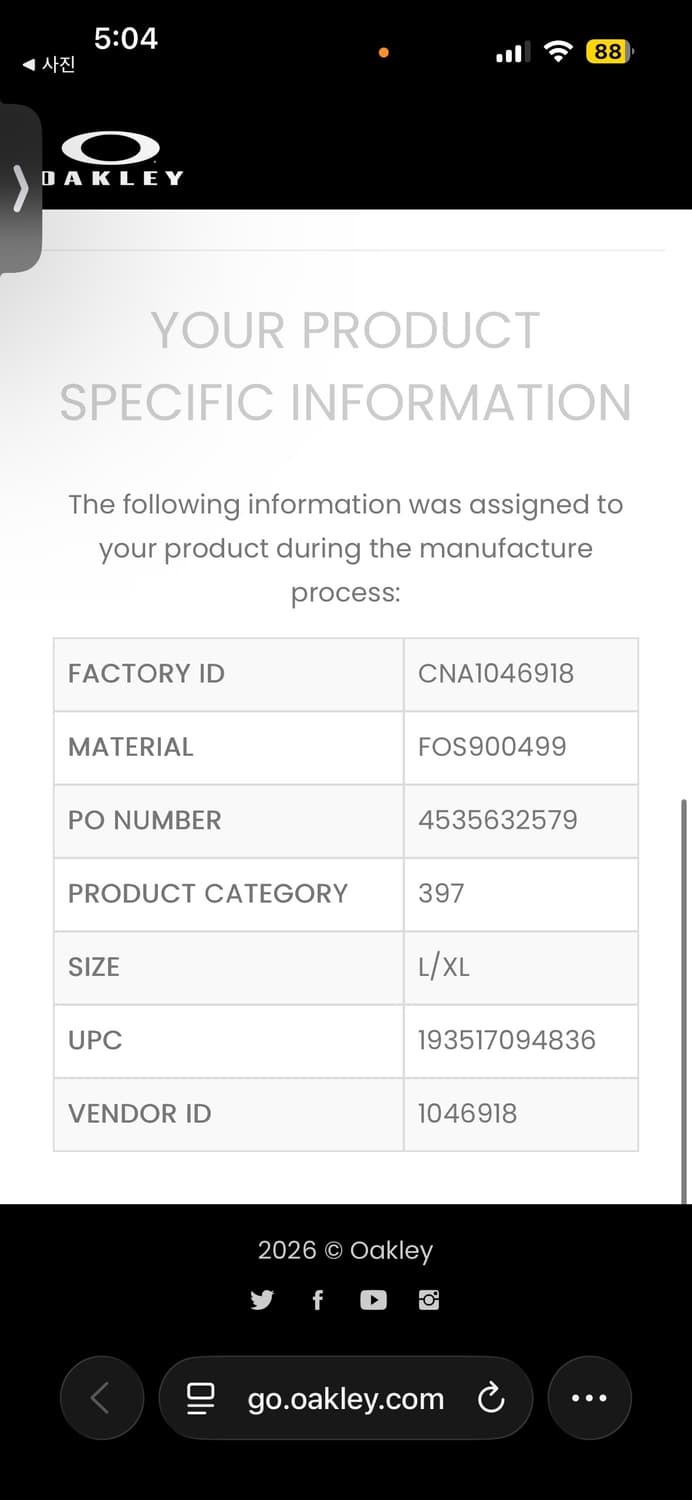Open Oakley's Twitter page icon
This screenshot has height=1500, width=692.
tap(262, 1300)
